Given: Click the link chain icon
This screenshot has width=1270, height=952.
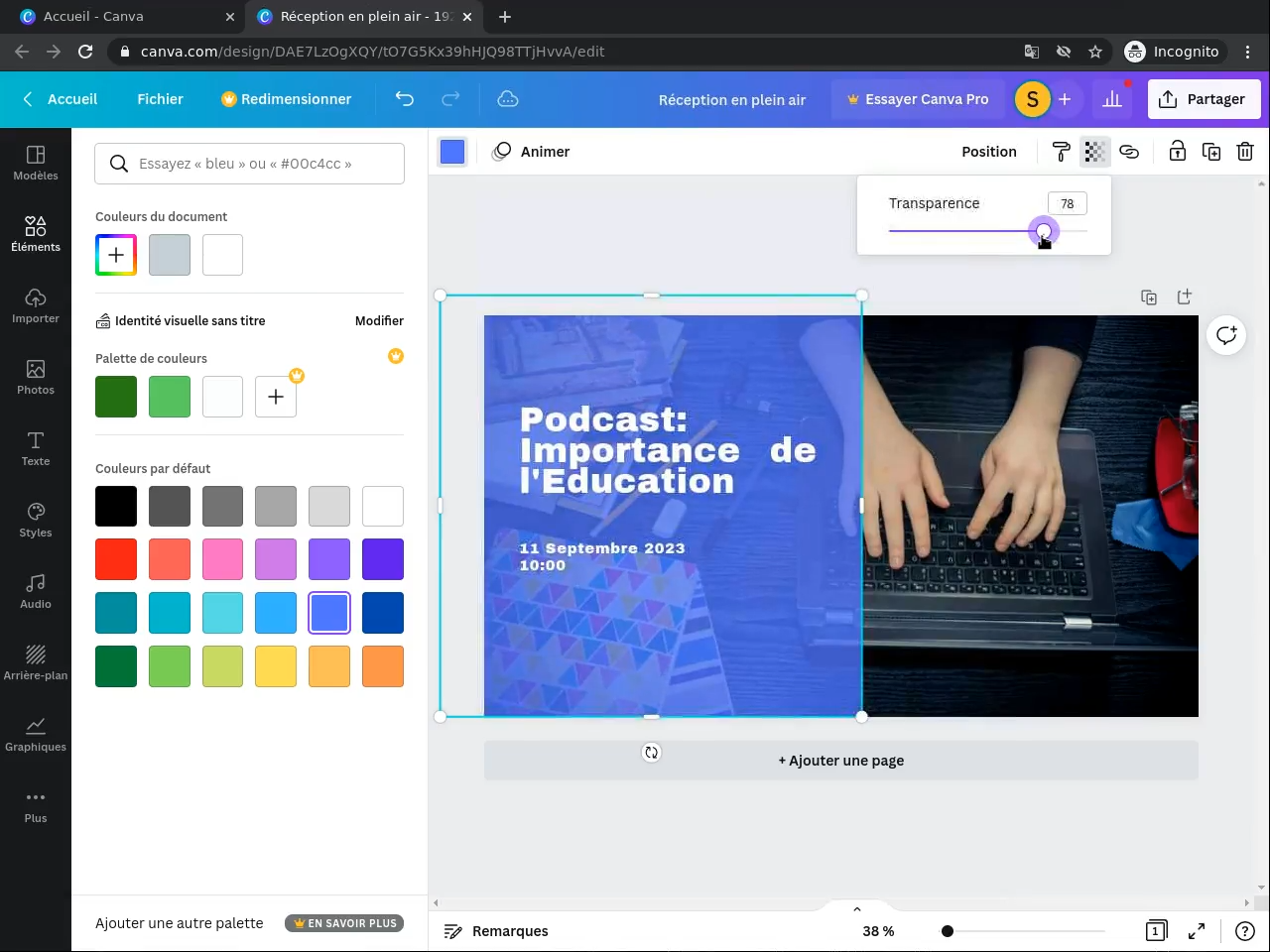Looking at the screenshot, I should (1129, 152).
